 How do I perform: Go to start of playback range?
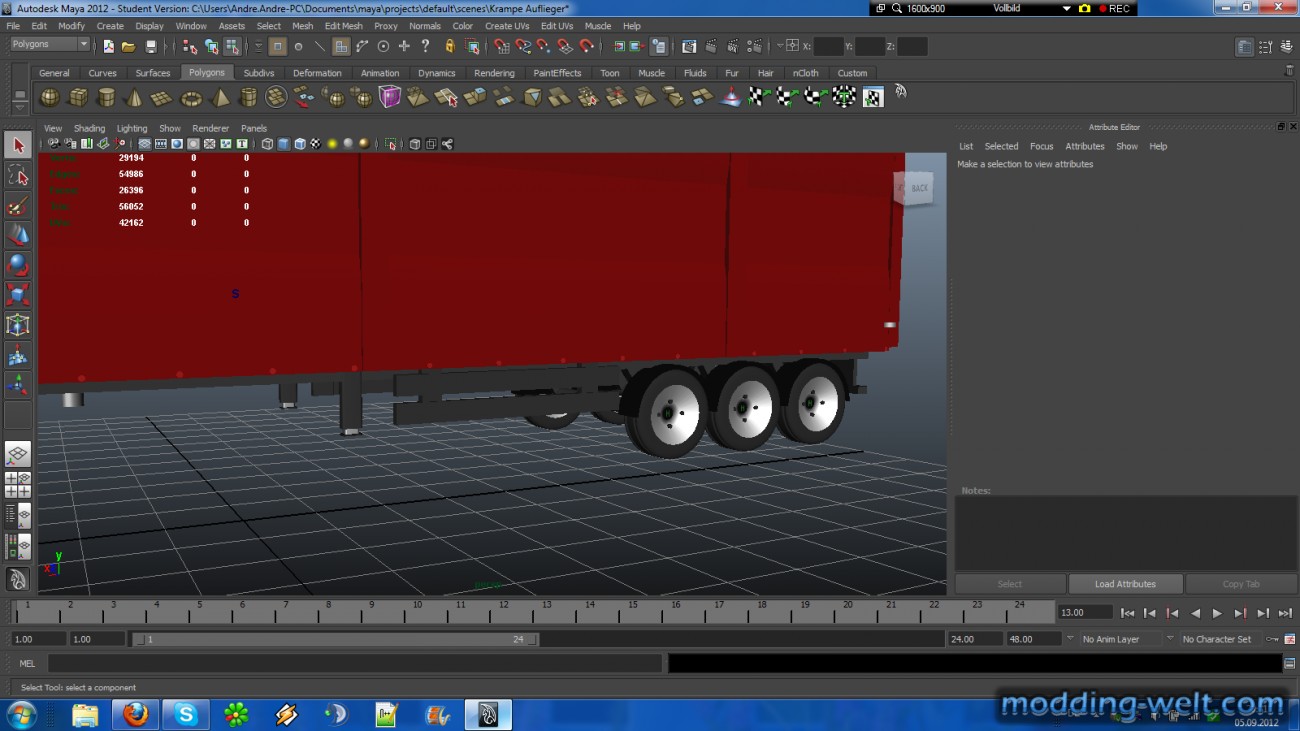click(x=1127, y=613)
